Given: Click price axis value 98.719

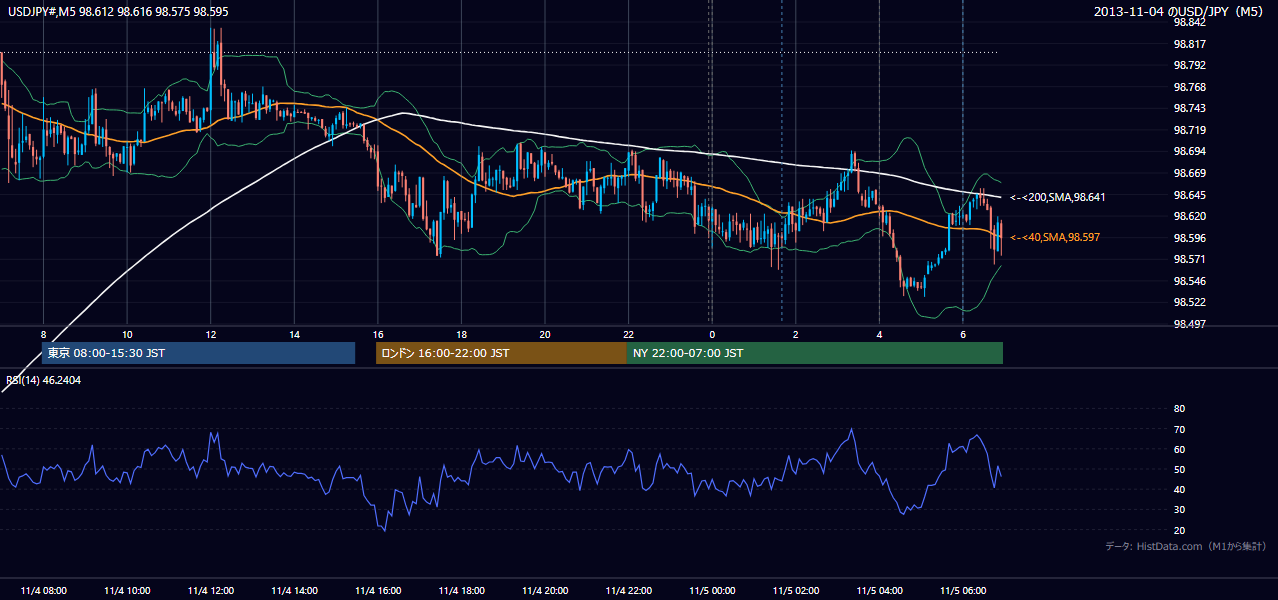Looking at the screenshot, I should click(x=1189, y=130).
